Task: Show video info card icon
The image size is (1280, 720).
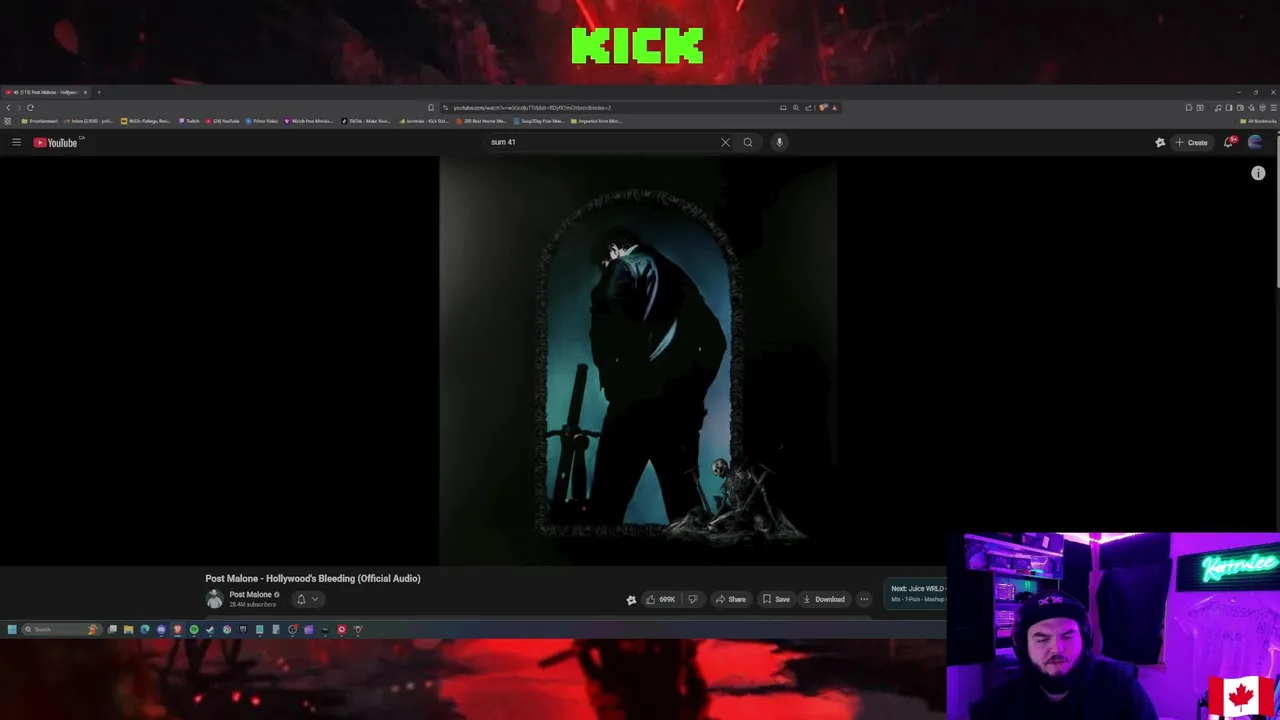Action: [1258, 173]
